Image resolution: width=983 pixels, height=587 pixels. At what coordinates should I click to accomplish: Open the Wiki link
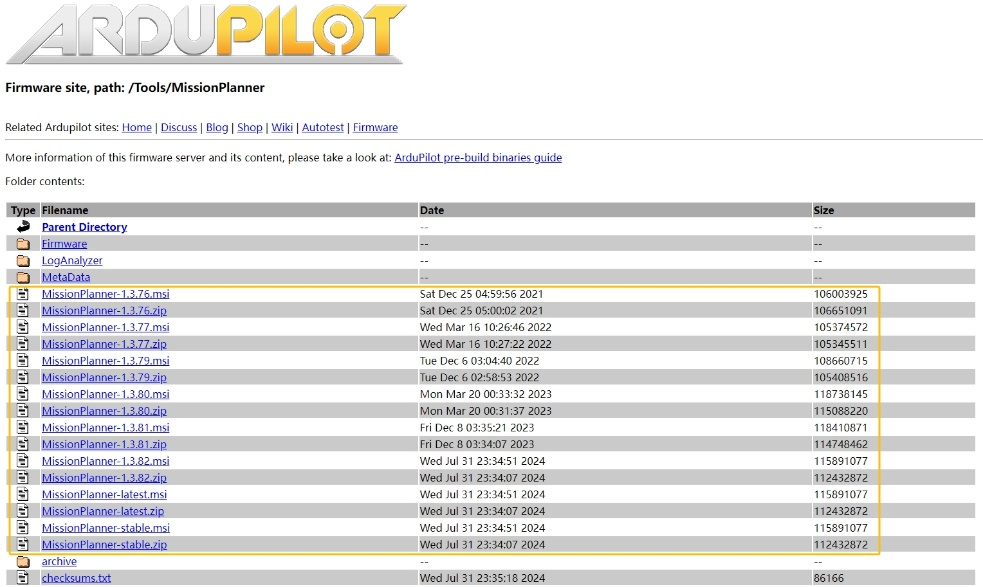[282, 127]
